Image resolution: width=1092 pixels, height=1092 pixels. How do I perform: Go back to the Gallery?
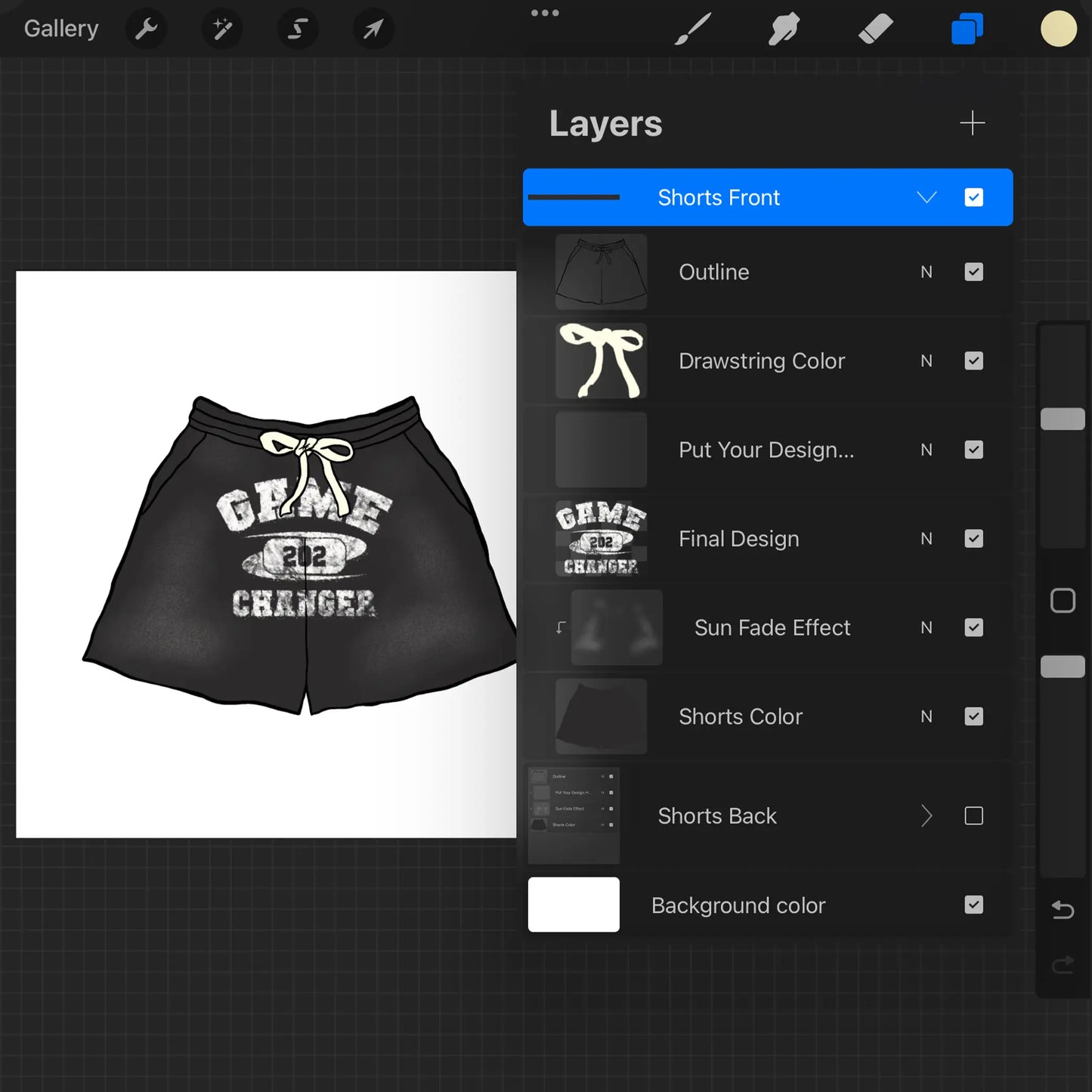pos(60,28)
